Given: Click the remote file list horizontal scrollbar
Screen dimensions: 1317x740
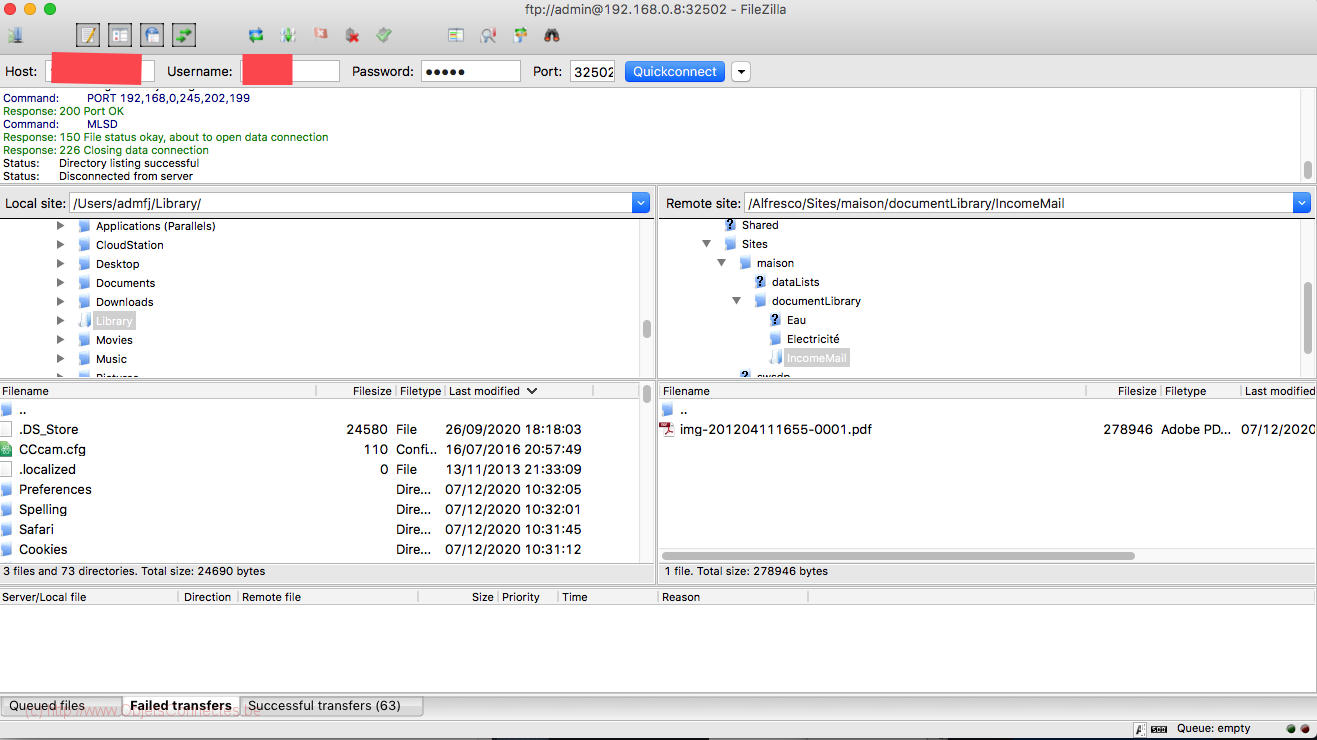Looking at the screenshot, I should [x=898, y=556].
